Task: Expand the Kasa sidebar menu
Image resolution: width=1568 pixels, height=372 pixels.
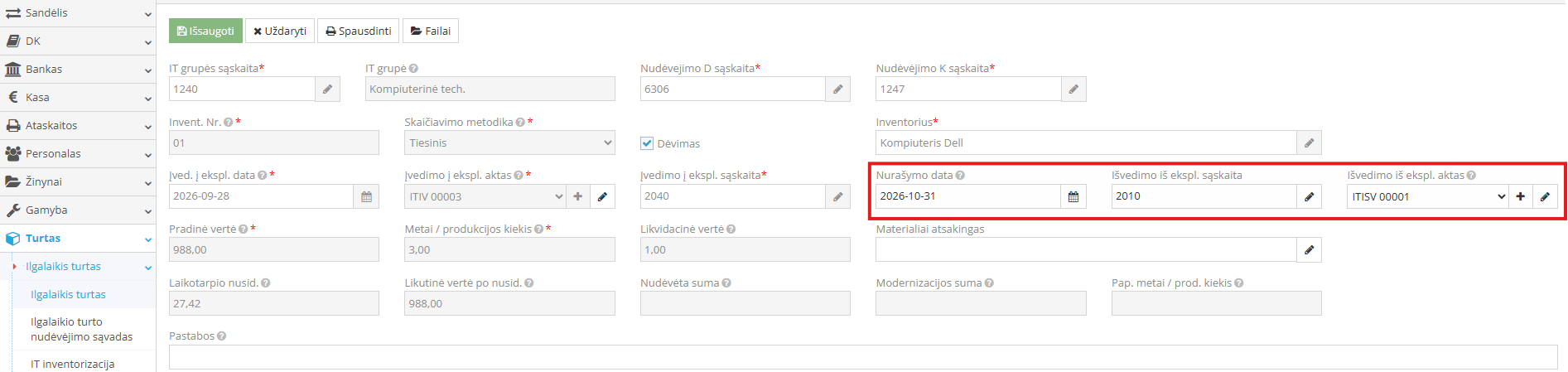Action: (x=78, y=97)
